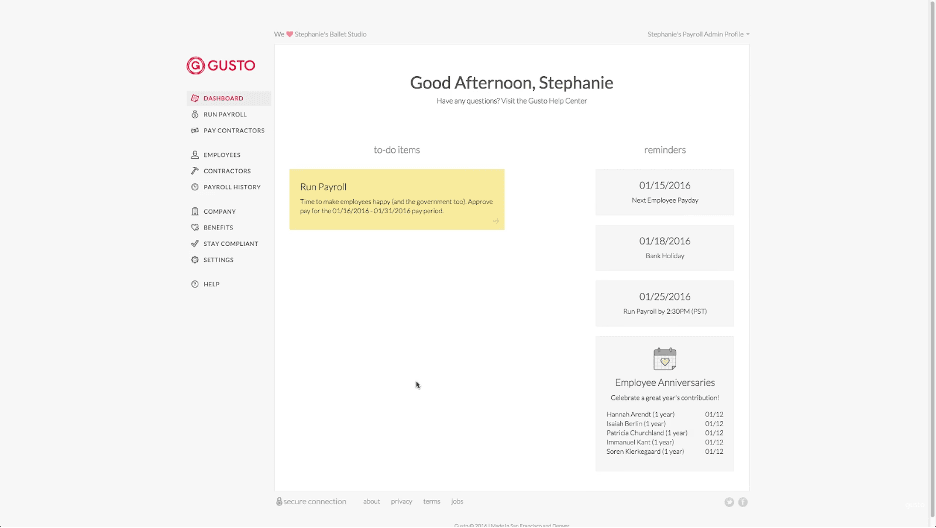Click the terms footer link
This screenshot has height=528, width=936.
tap(432, 501)
